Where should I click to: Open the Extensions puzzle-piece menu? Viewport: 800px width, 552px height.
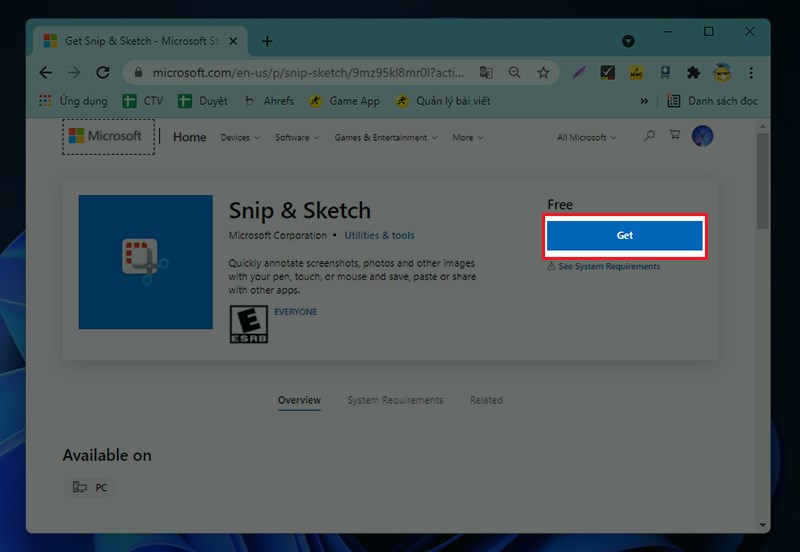pyautogui.click(x=693, y=73)
